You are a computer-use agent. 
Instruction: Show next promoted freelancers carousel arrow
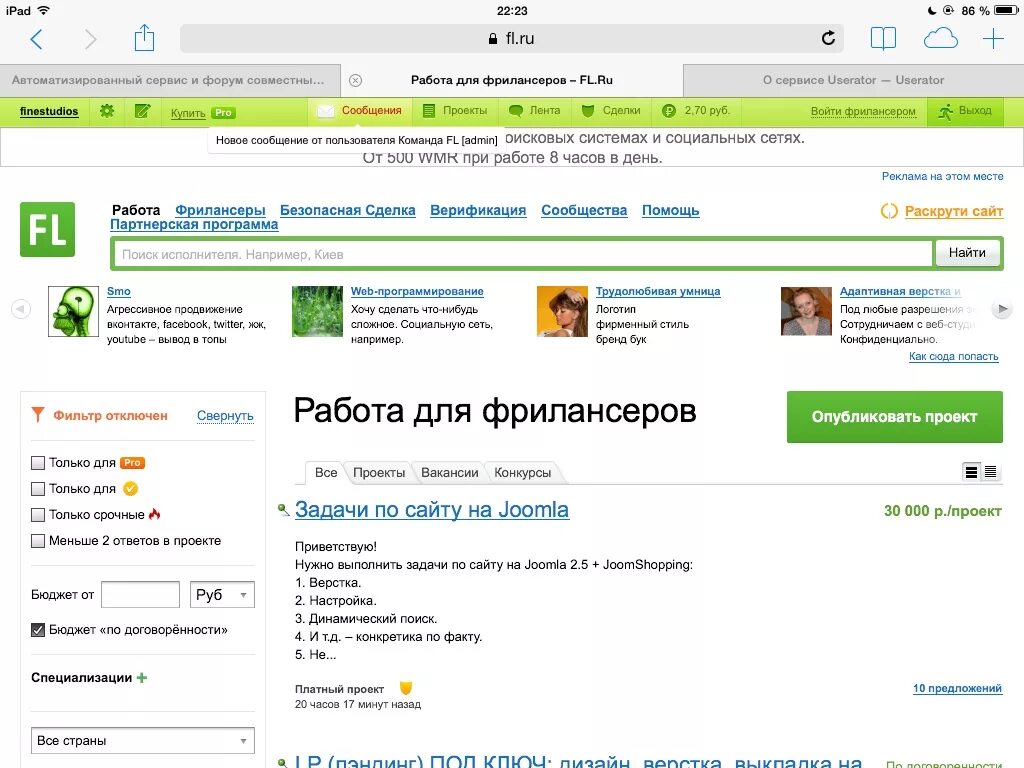pos(1000,309)
